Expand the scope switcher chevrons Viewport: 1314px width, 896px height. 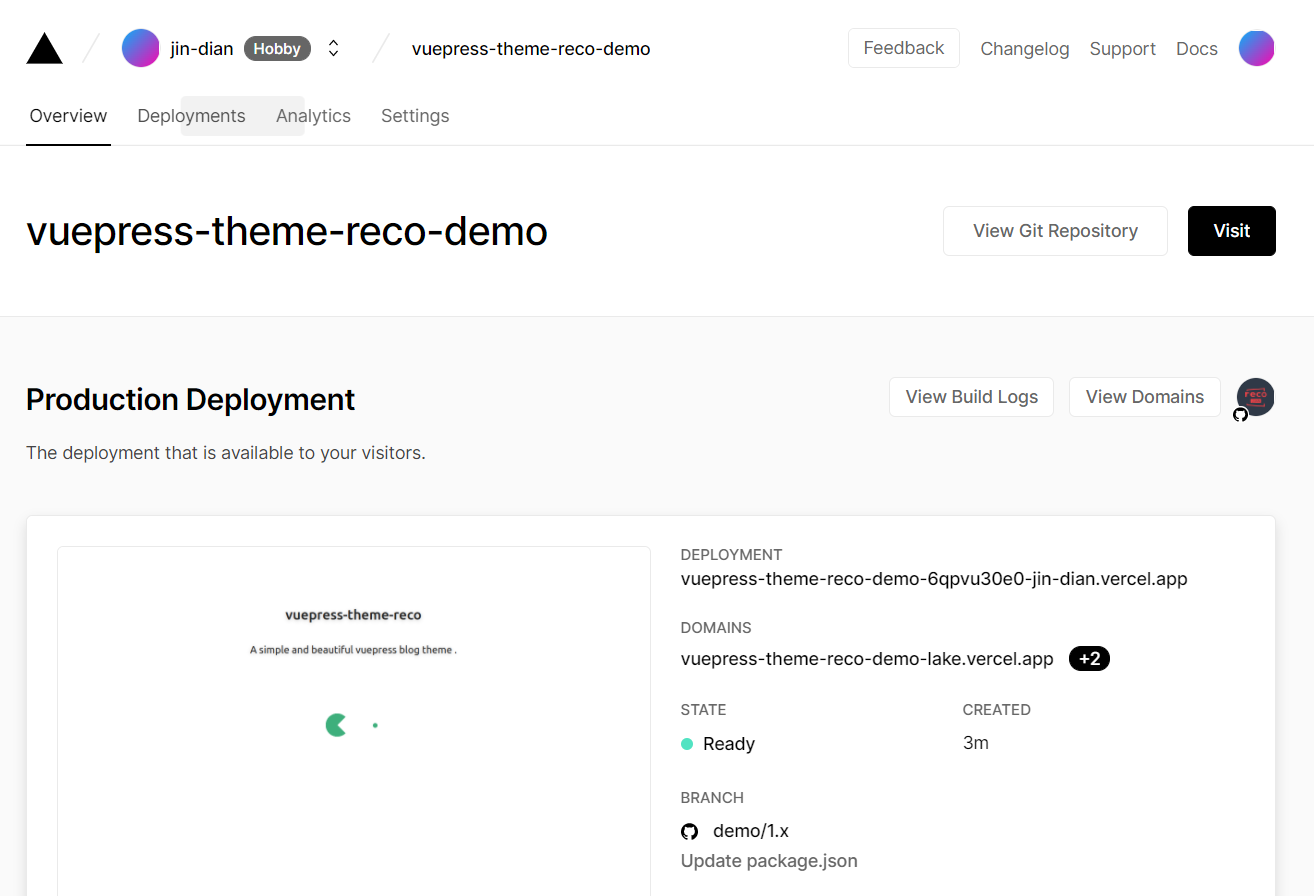[x=334, y=48]
